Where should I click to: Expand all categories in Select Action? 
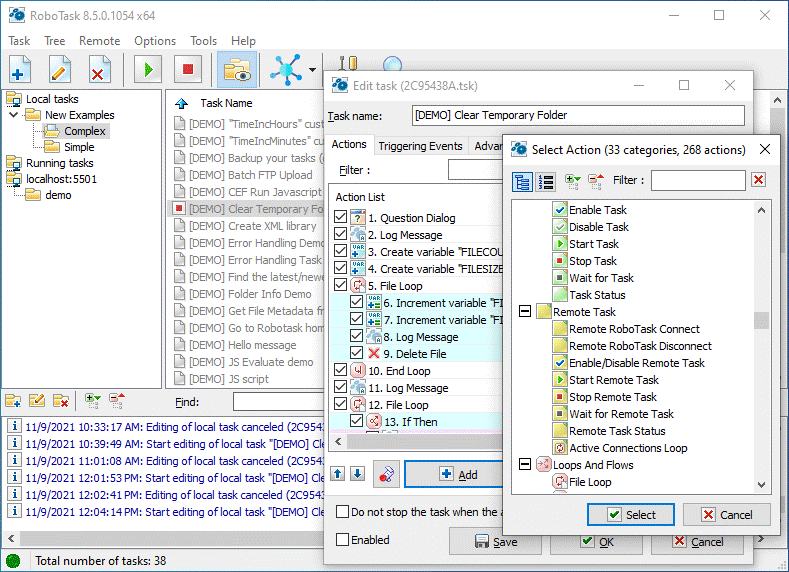click(572, 181)
